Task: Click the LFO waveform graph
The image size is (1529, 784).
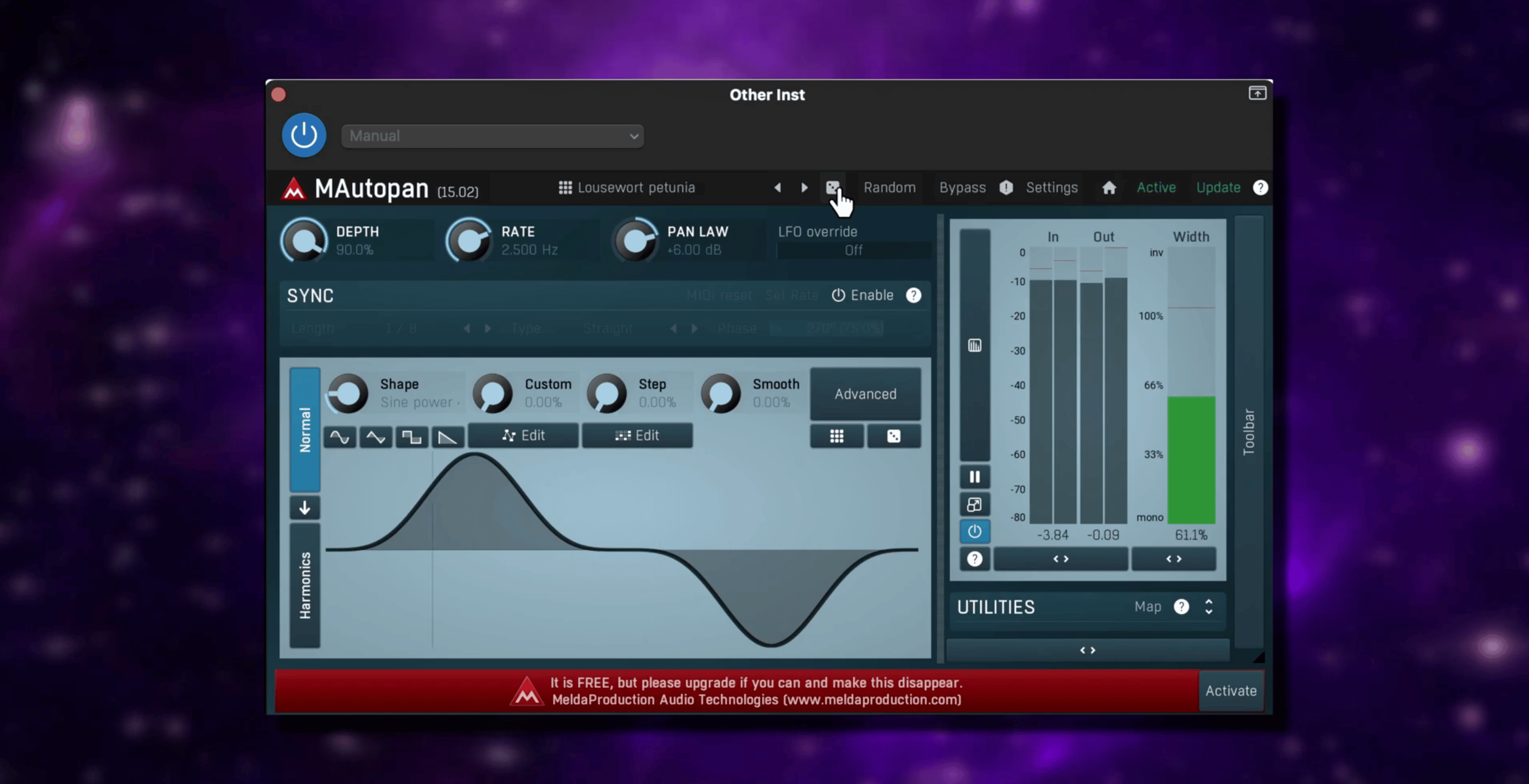Action: (621, 550)
